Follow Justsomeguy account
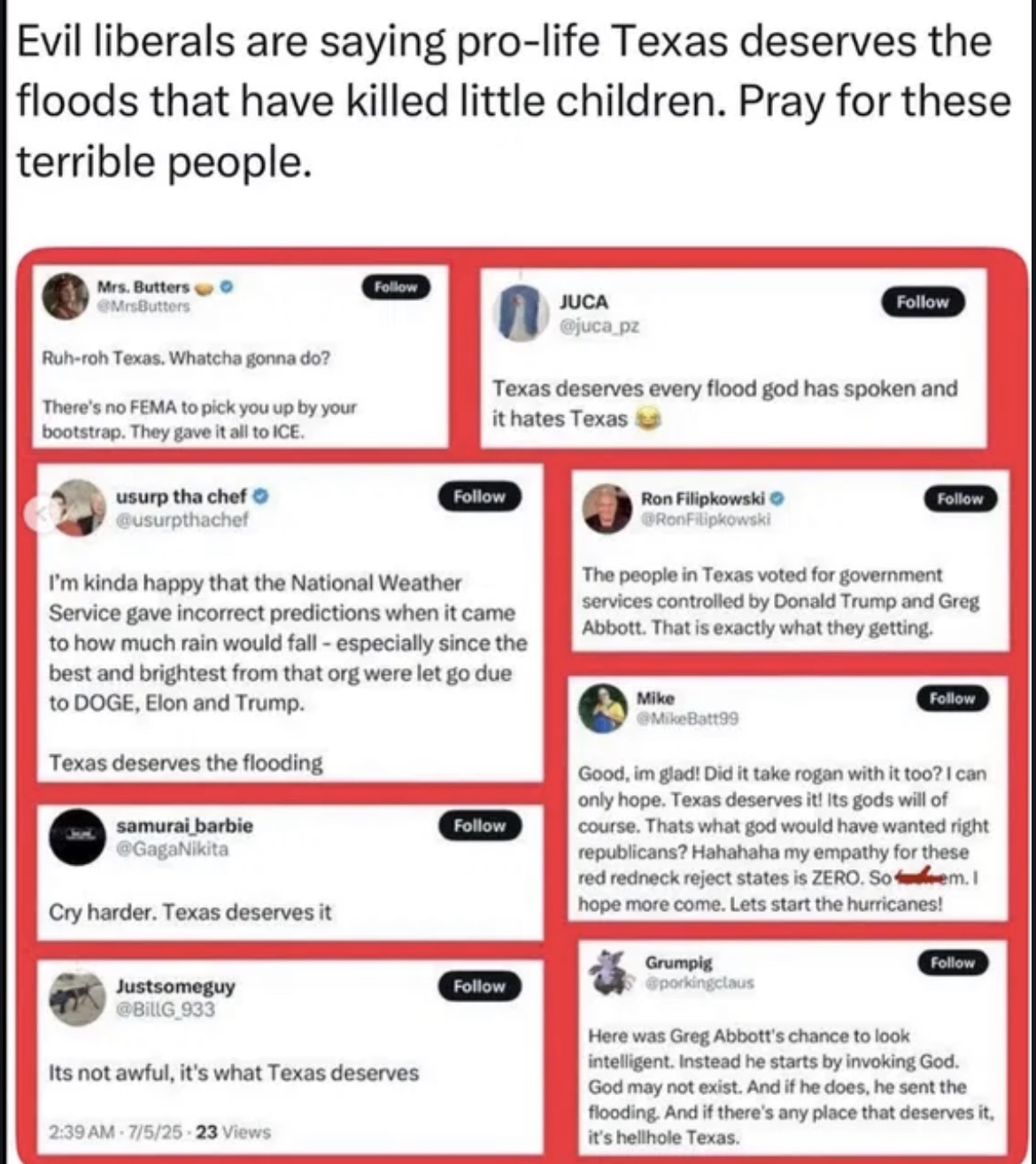The width and height of the screenshot is (1036, 1164). click(479, 986)
